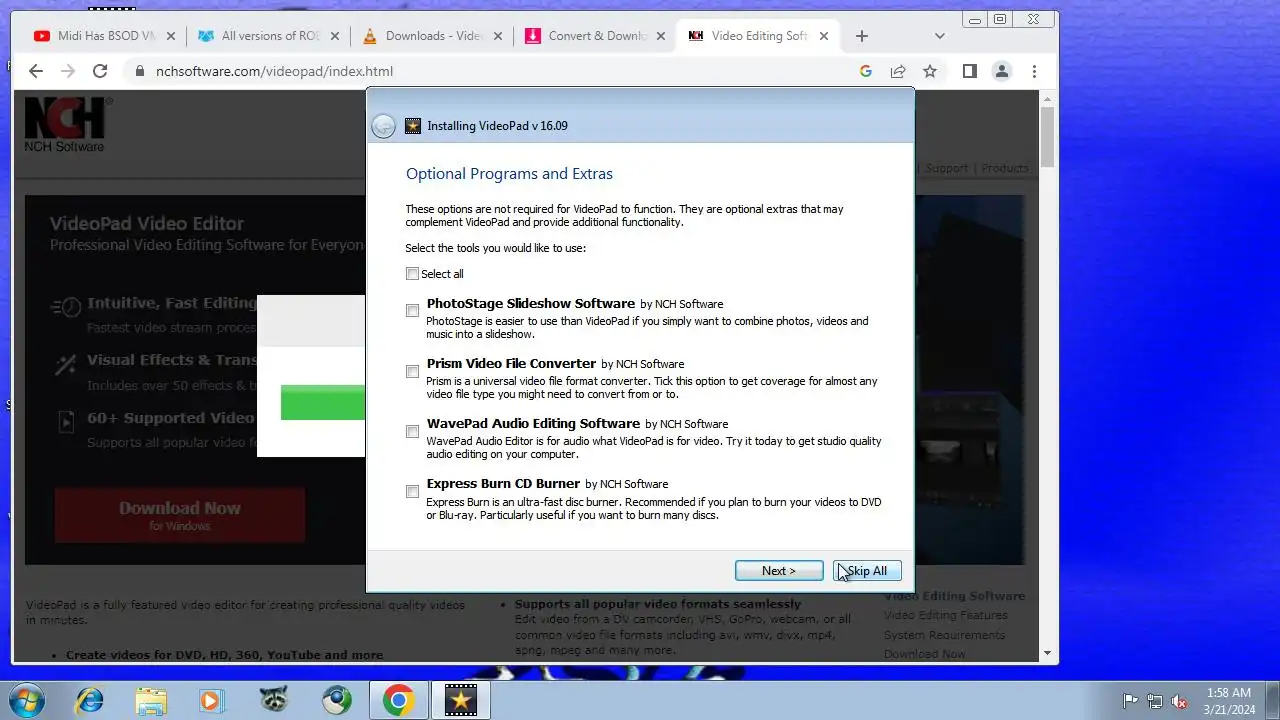Tick the Select all checkbox
This screenshot has height=720, width=1280.
[x=412, y=274]
